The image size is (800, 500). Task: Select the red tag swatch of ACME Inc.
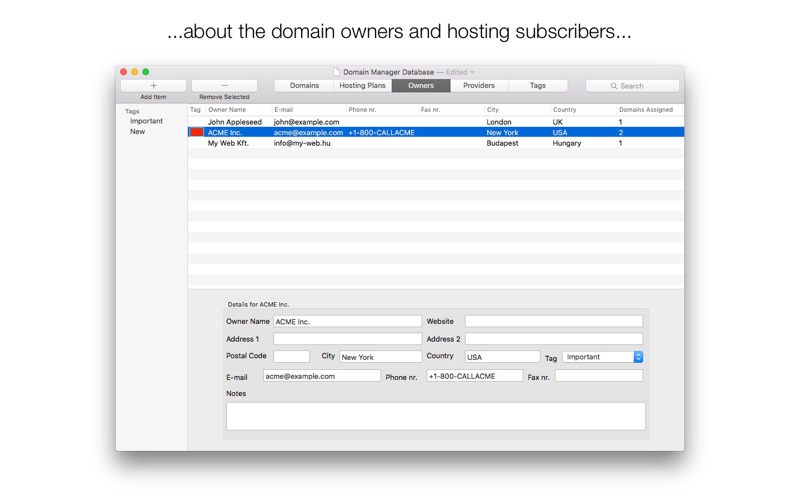[x=196, y=133]
